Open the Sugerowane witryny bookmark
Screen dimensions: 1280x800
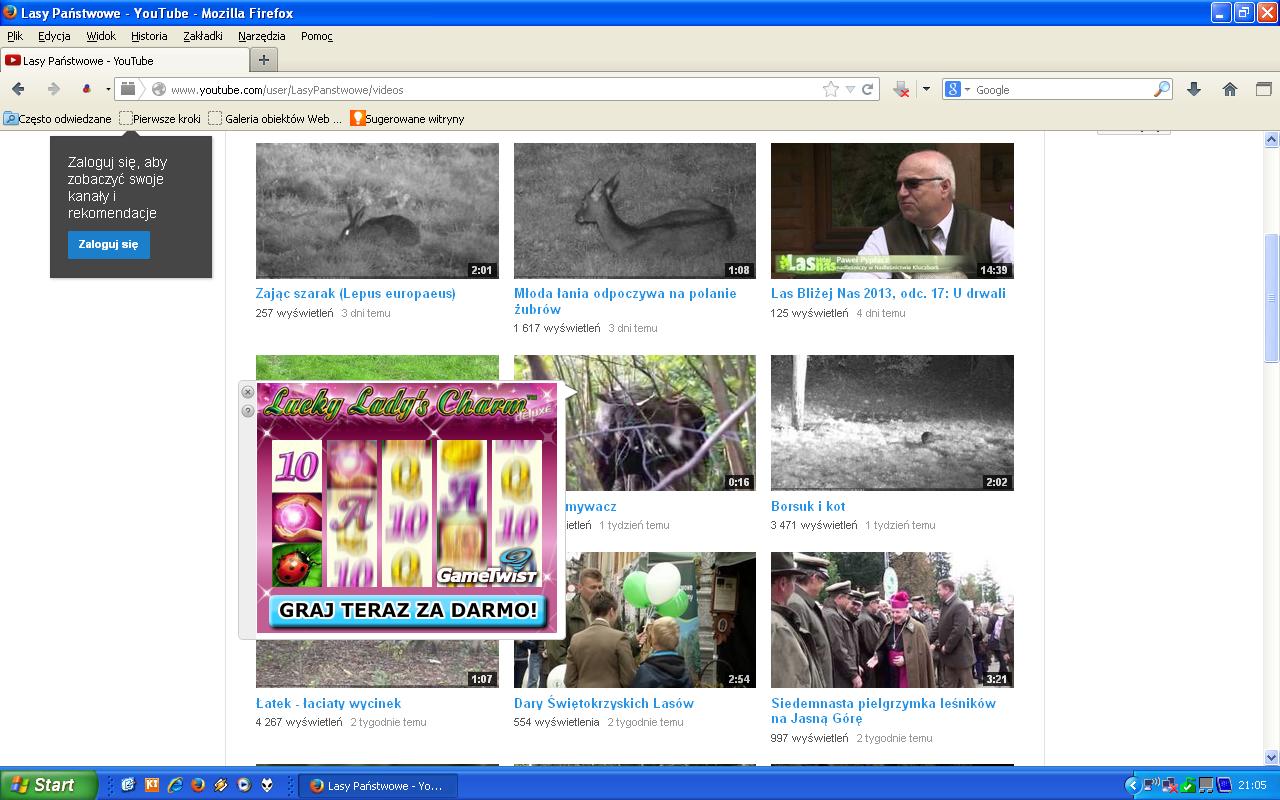click(x=407, y=118)
